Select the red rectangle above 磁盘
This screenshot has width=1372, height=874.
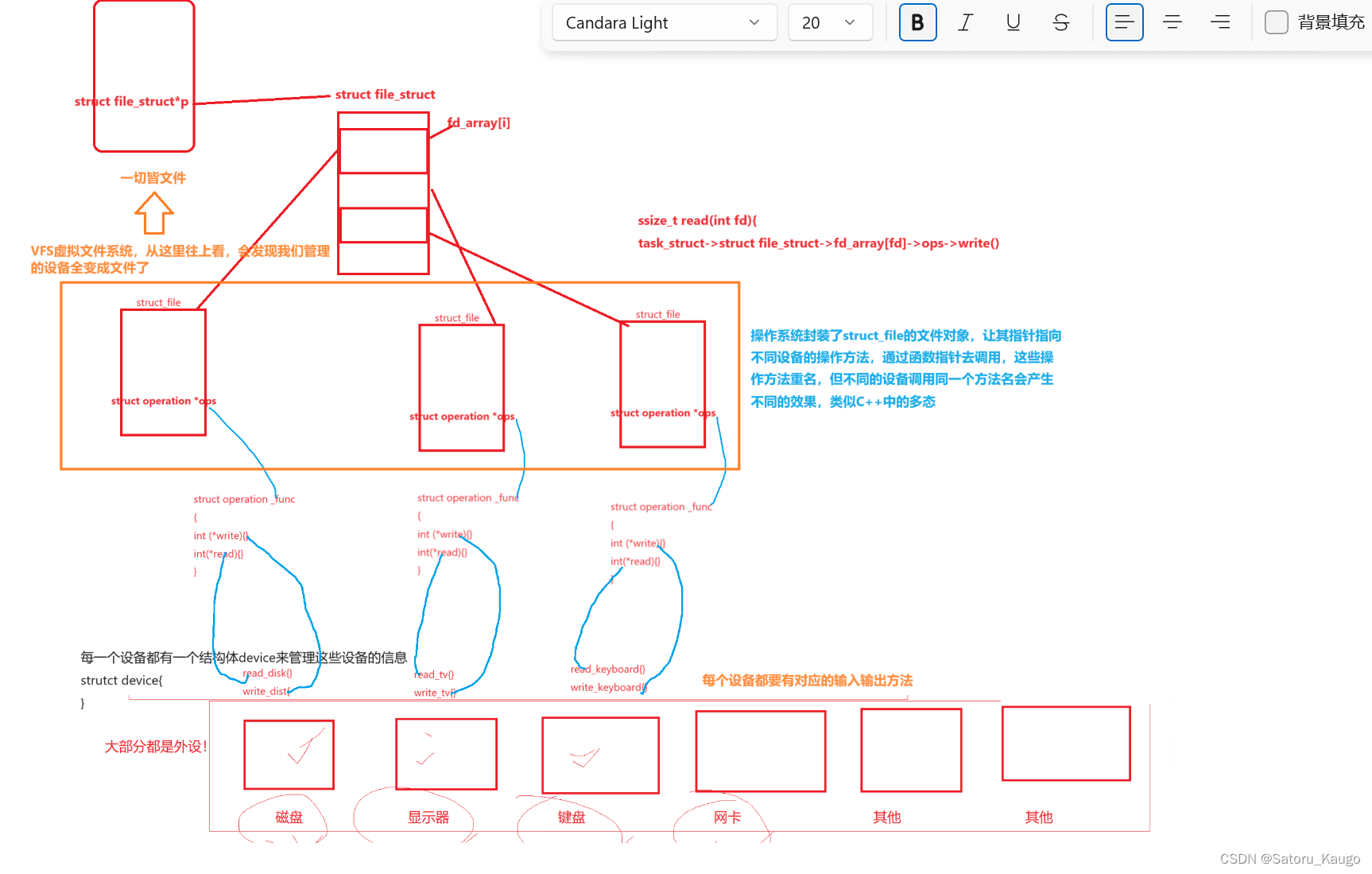click(289, 755)
